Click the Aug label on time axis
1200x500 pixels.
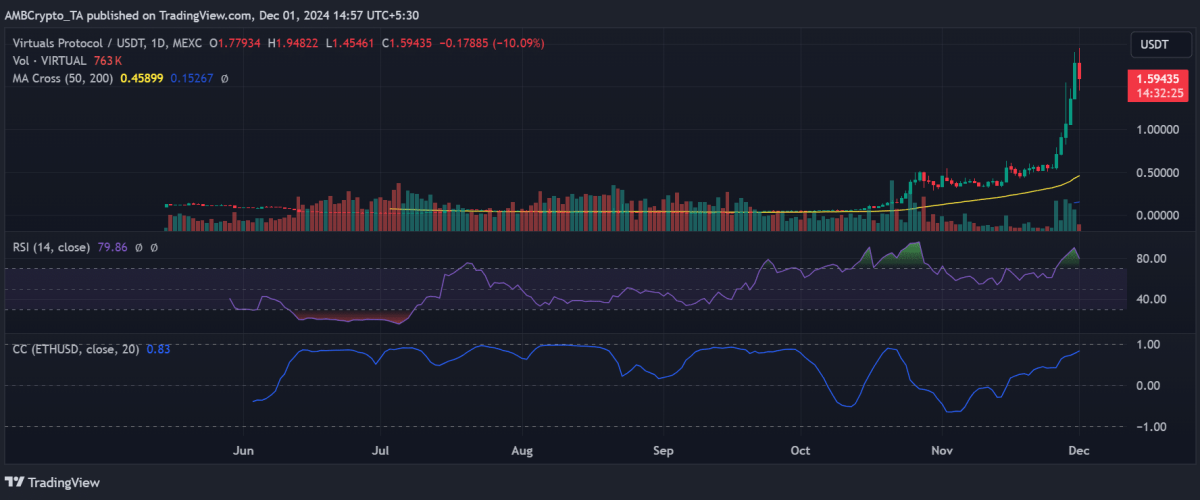point(519,450)
